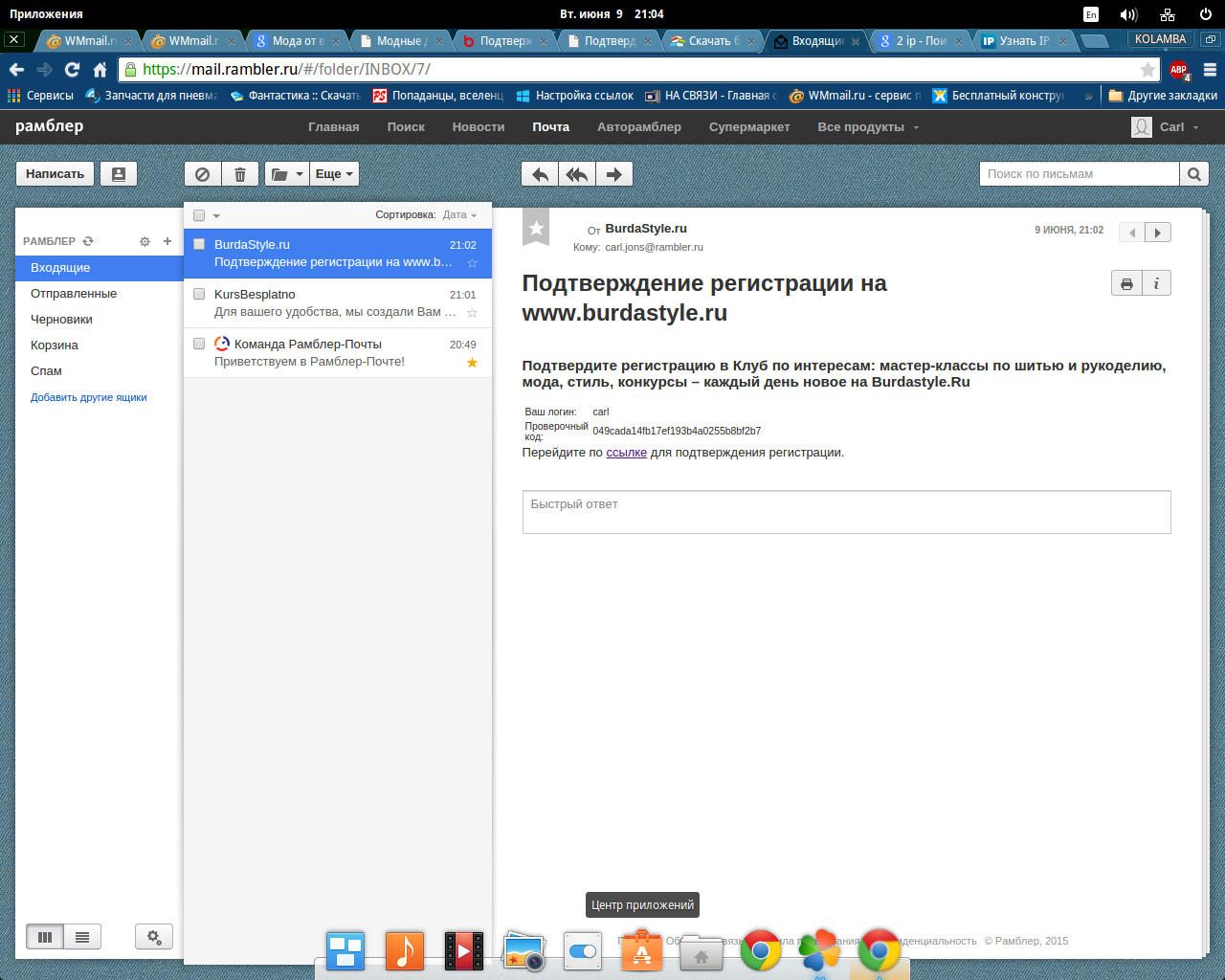
Task: Tick the BurdaStyle.ru message checkbox
Action: pyautogui.click(x=199, y=244)
